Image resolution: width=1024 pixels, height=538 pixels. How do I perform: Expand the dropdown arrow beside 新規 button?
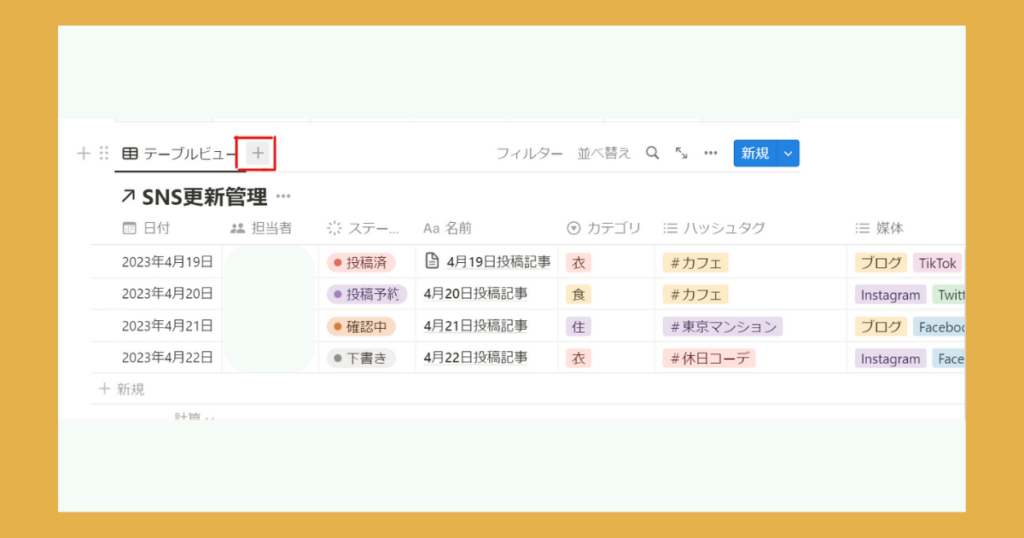pos(788,153)
